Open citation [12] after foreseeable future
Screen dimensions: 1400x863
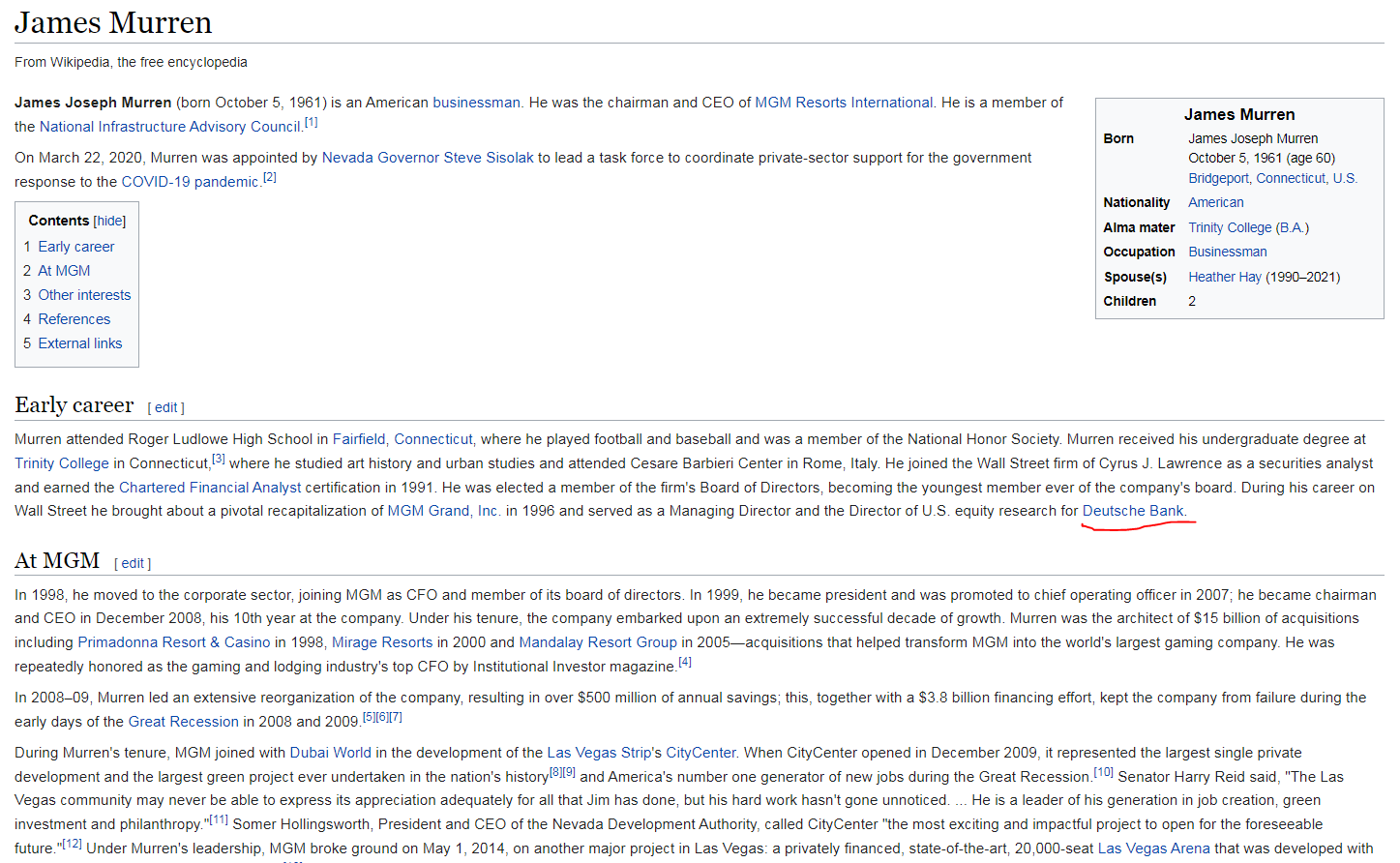72,844
